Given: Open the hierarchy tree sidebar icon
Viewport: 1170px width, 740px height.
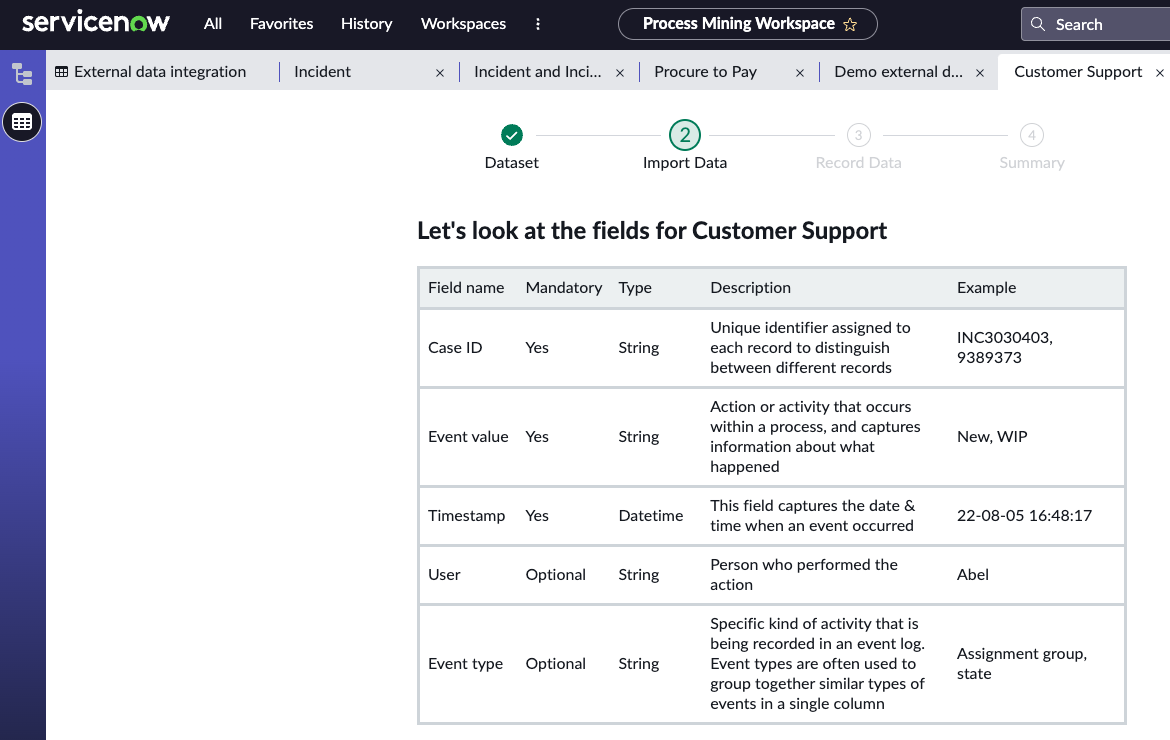Looking at the screenshot, I should (22, 73).
